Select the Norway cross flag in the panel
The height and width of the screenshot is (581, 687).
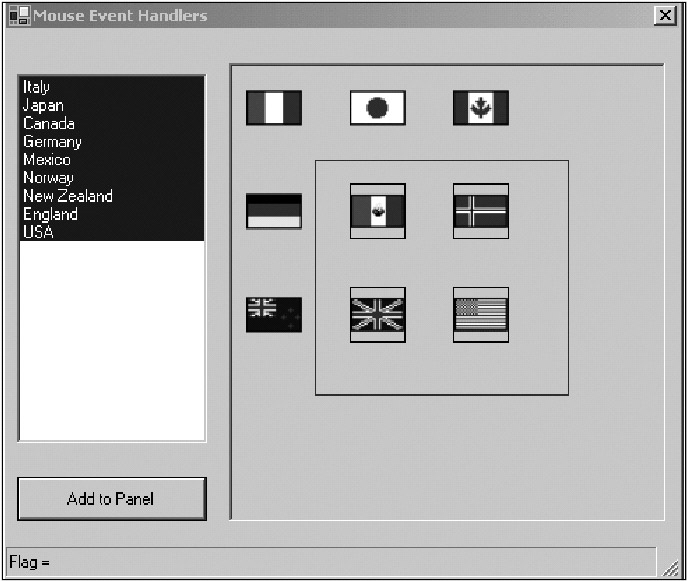point(480,211)
